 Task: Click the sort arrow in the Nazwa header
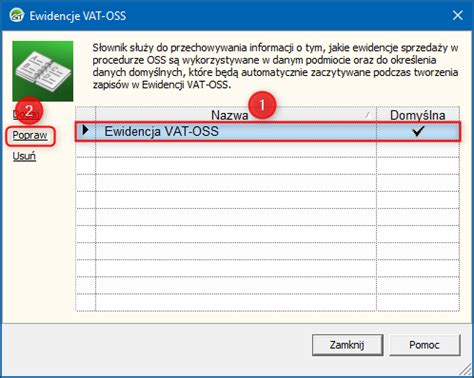(368, 115)
